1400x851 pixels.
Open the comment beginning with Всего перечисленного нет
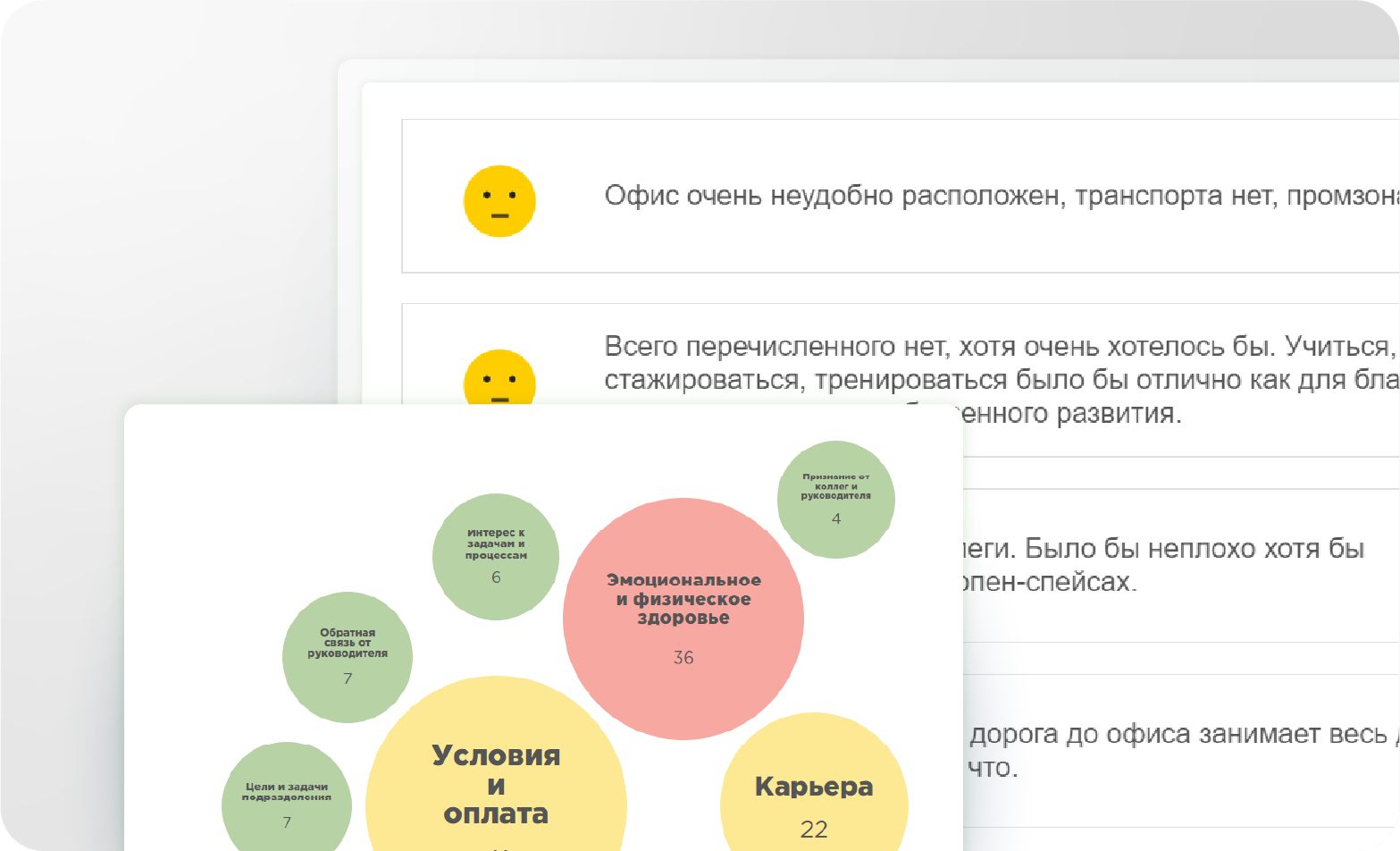point(983,375)
